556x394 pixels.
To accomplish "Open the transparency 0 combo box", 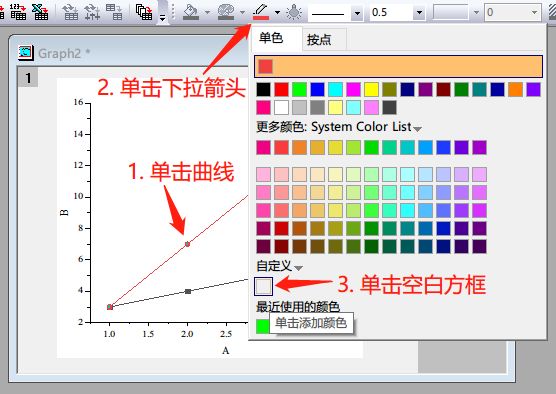I will tap(513, 13).
